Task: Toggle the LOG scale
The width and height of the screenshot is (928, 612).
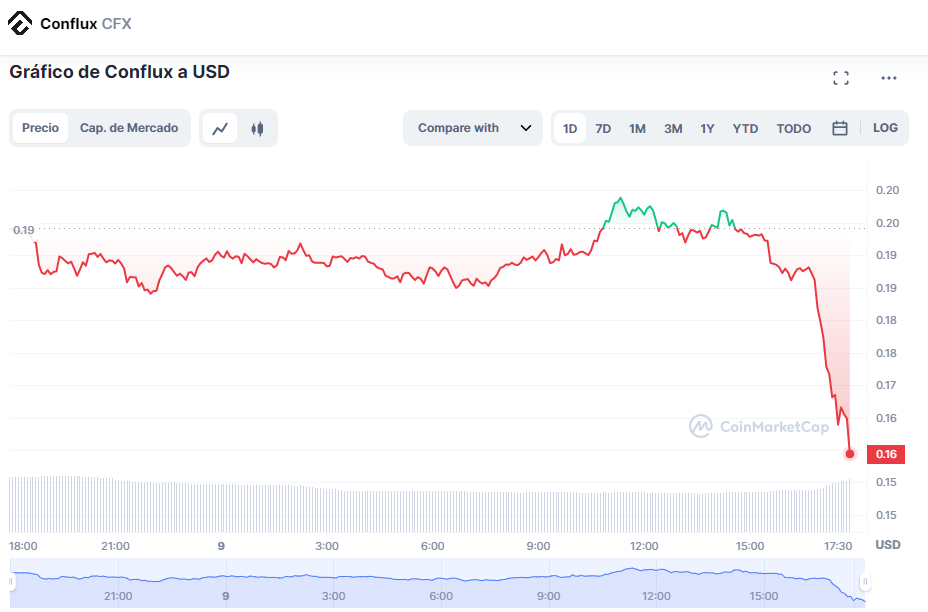Action: [x=885, y=128]
